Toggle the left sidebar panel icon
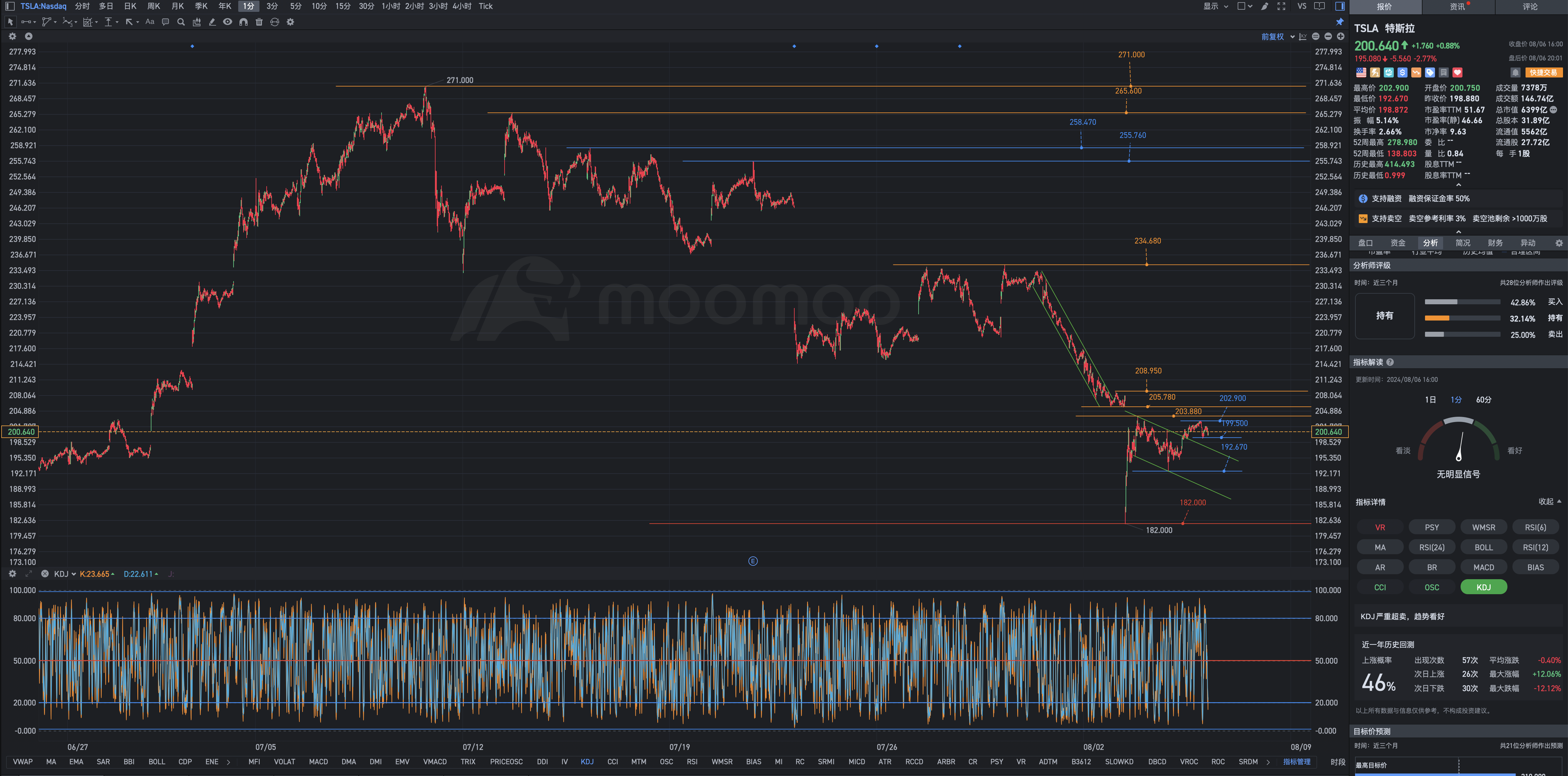1568x776 pixels. point(10,6)
